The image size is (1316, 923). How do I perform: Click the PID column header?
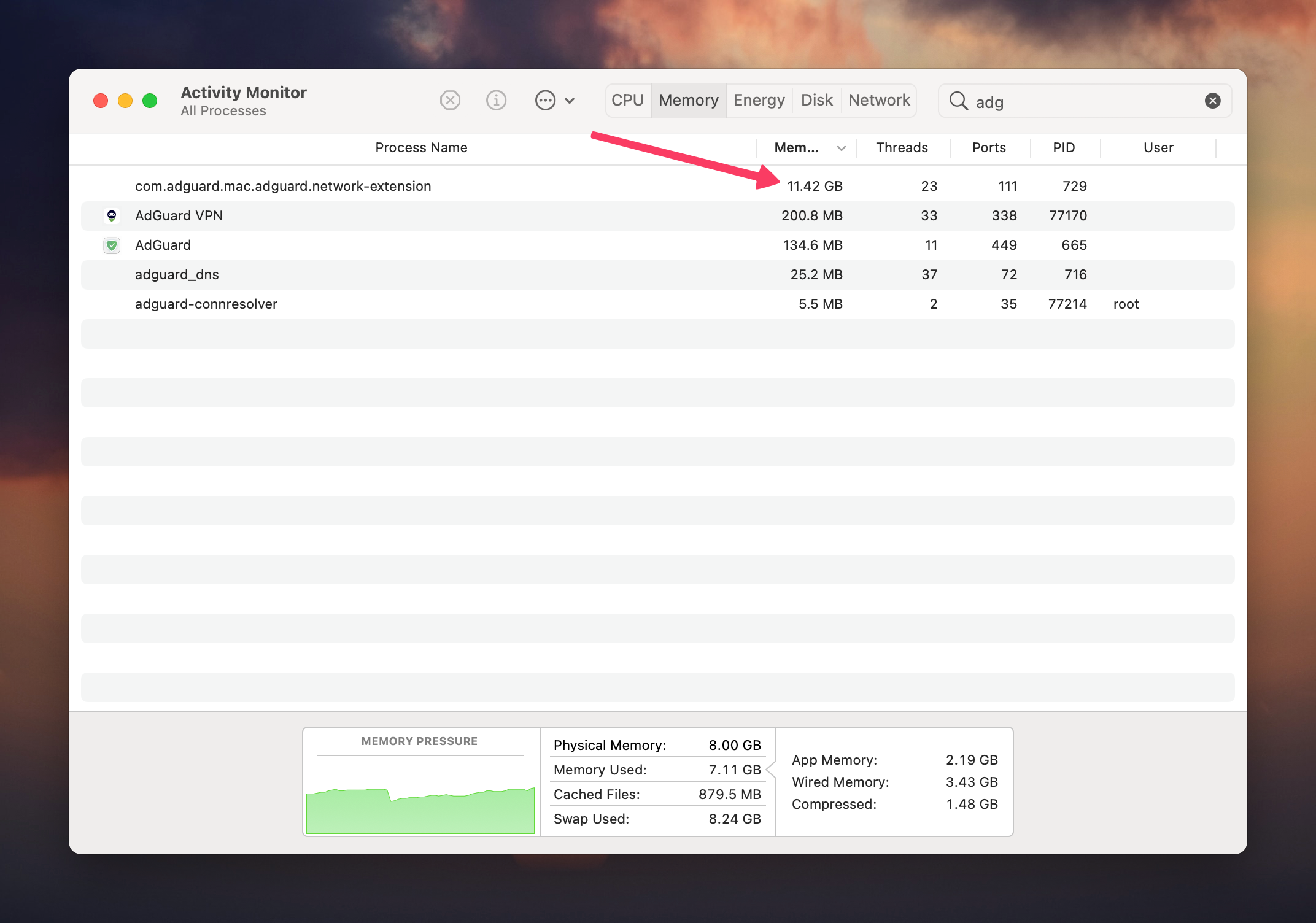[1064, 147]
